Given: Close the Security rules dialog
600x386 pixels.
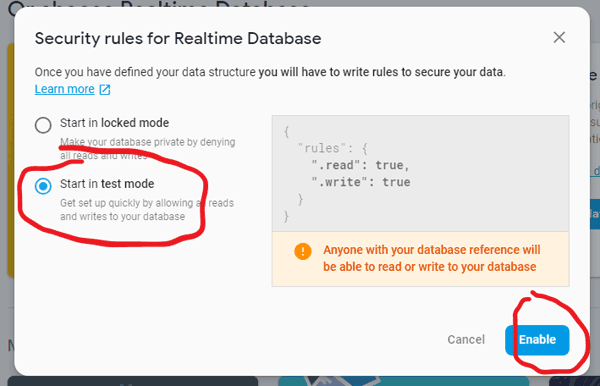Looking at the screenshot, I should pyautogui.click(x=559, y=37).
